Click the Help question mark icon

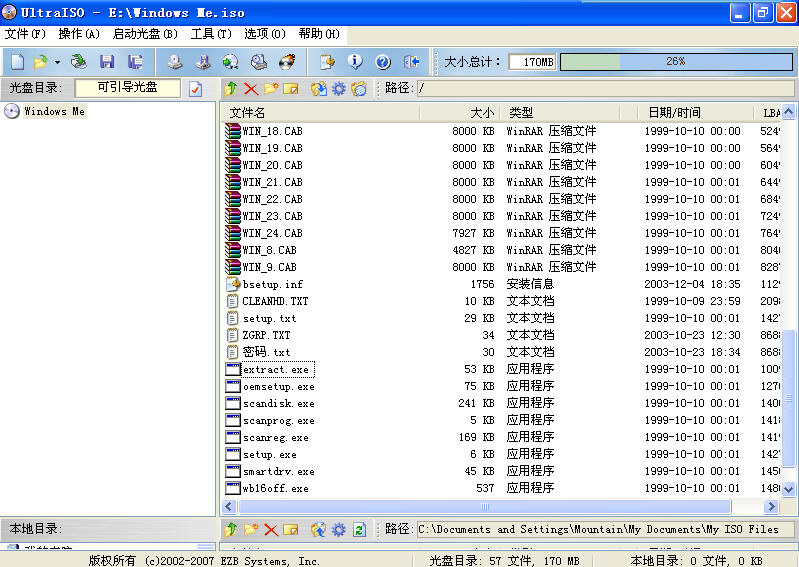coord(383,62)
